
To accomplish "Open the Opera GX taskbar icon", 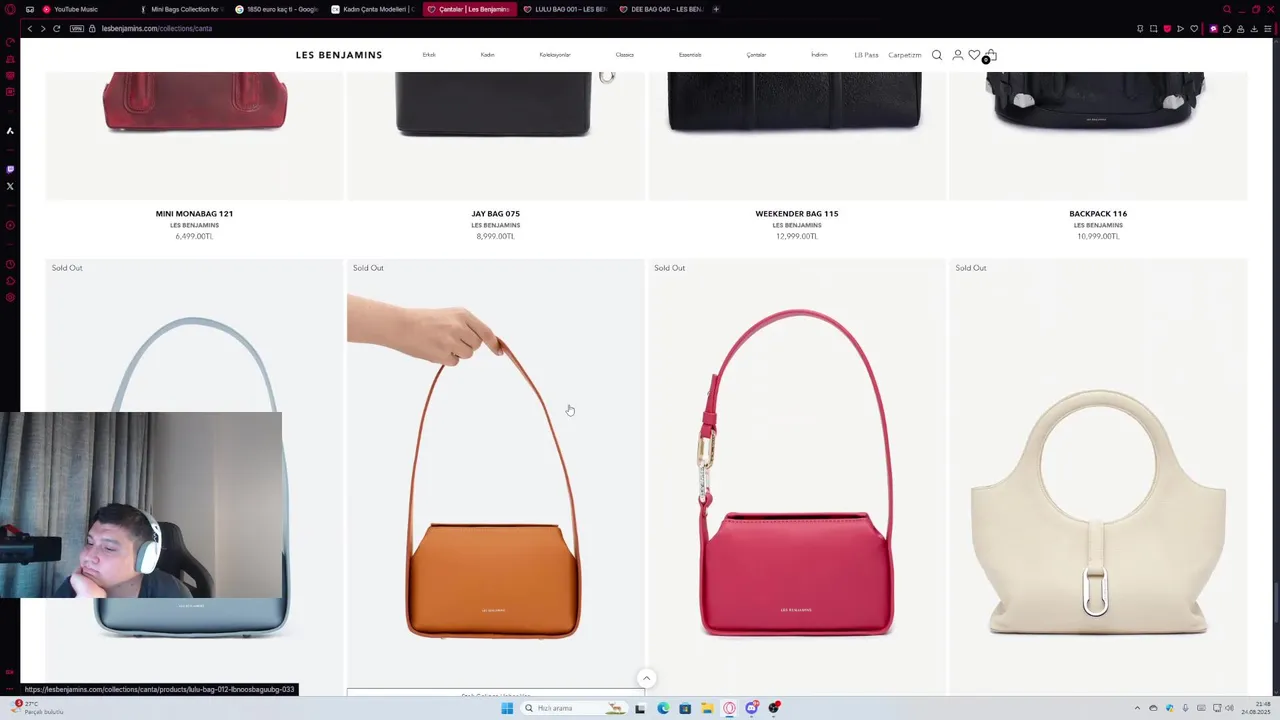I will point(729,708).
